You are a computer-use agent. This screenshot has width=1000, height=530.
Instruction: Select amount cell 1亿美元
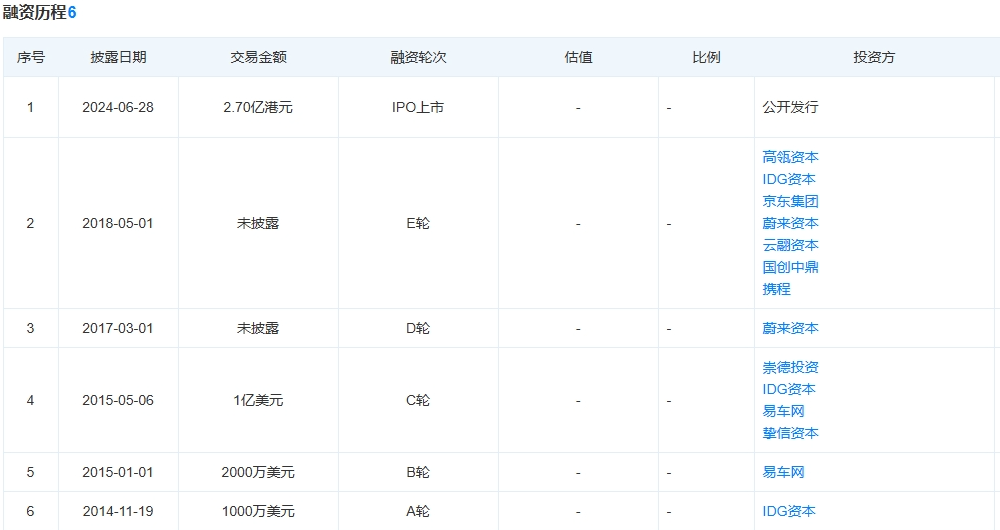[x=258, y=400]
